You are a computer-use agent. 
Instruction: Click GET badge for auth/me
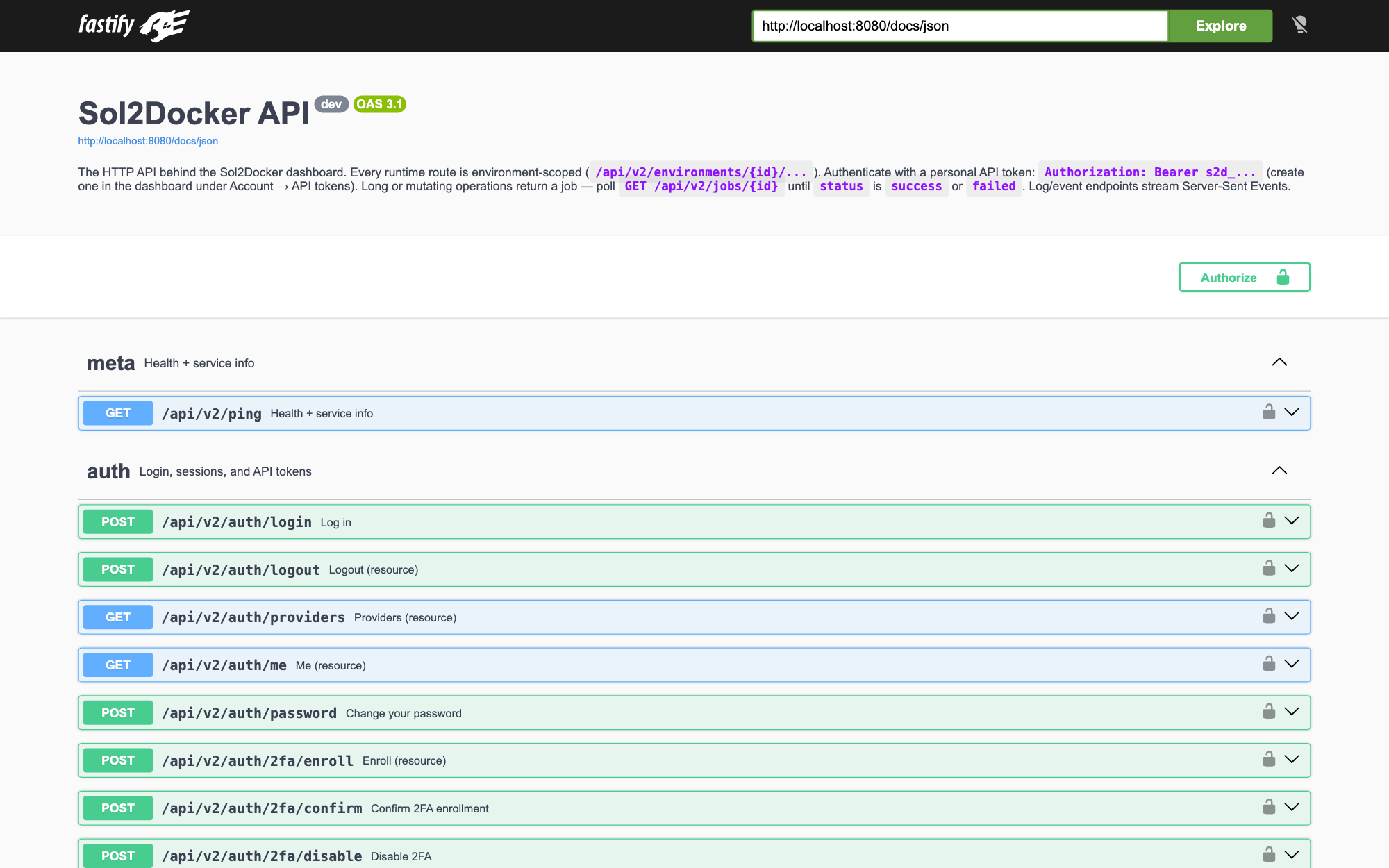pos(118,665)
